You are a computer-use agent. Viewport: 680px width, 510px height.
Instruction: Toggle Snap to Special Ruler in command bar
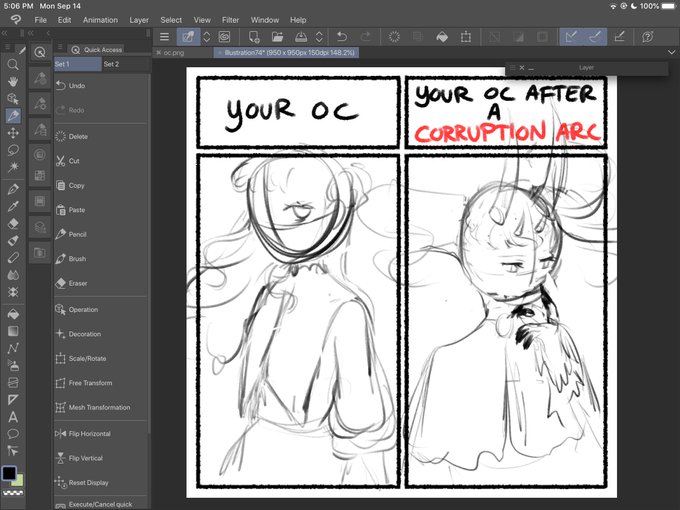[x=595, y=37]
